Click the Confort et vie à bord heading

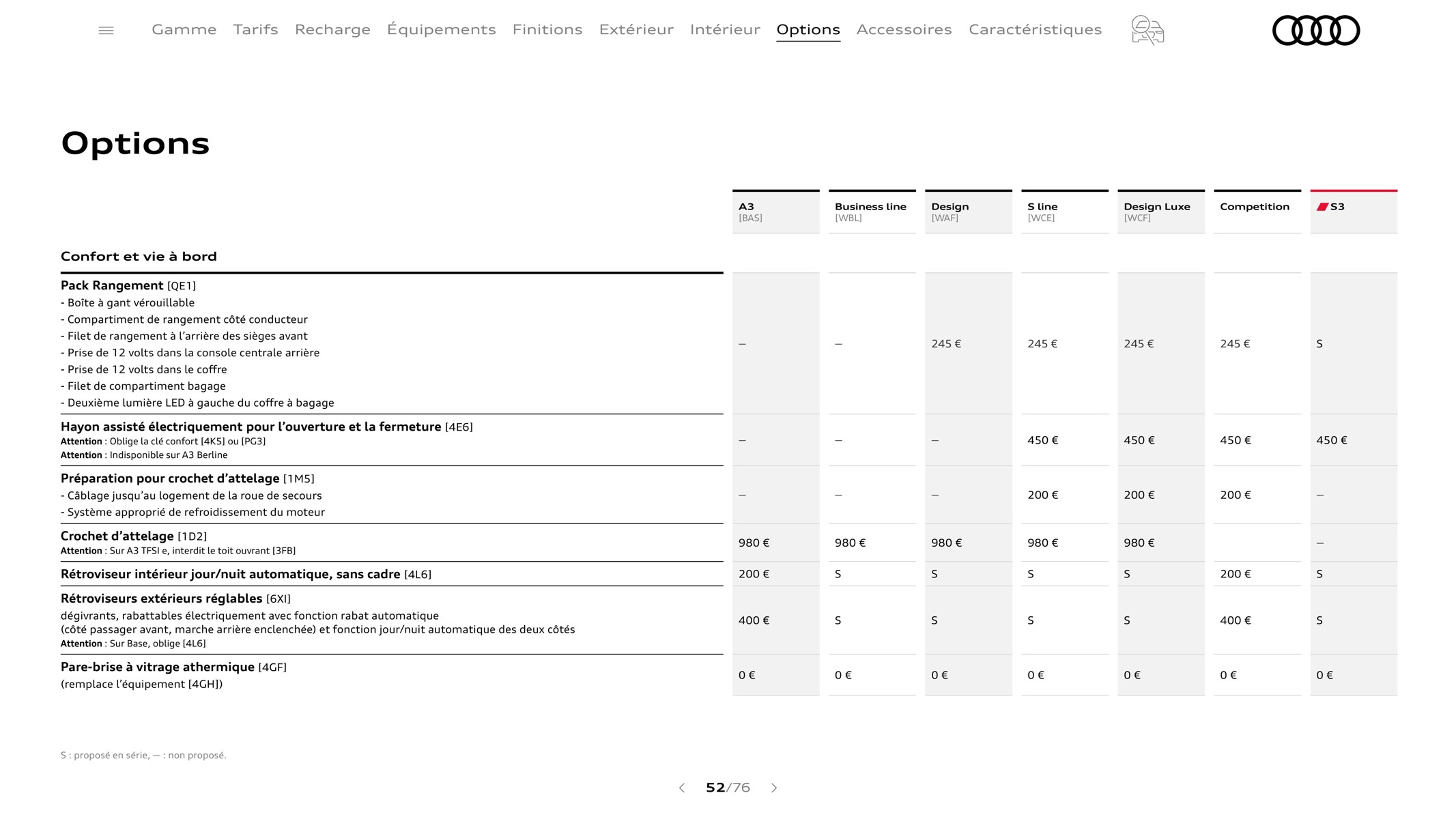(x=139, y=257)
